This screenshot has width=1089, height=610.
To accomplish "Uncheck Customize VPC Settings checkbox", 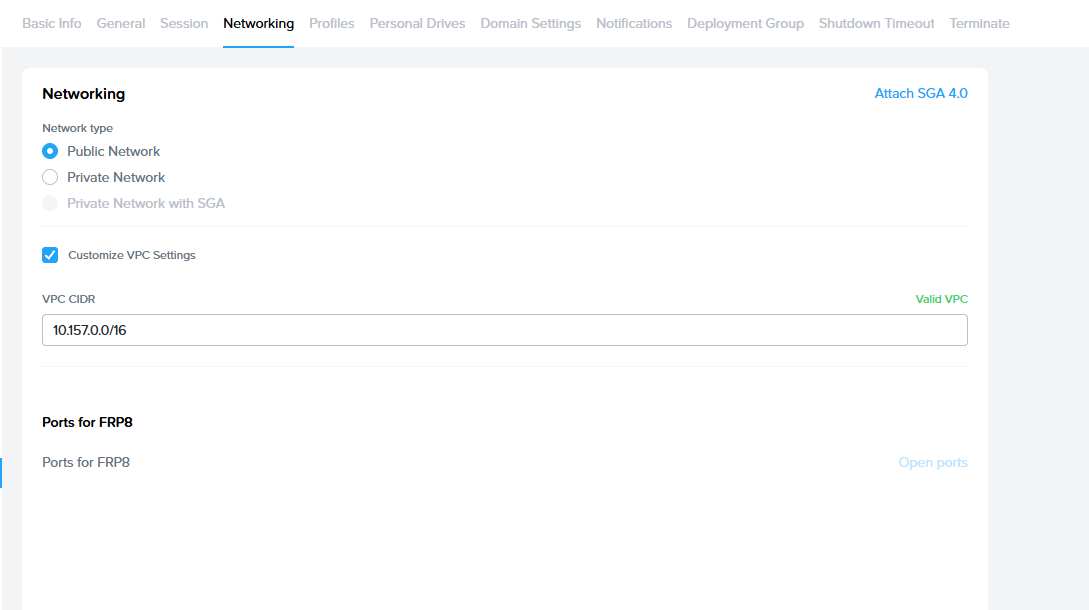I will [50, 255].
